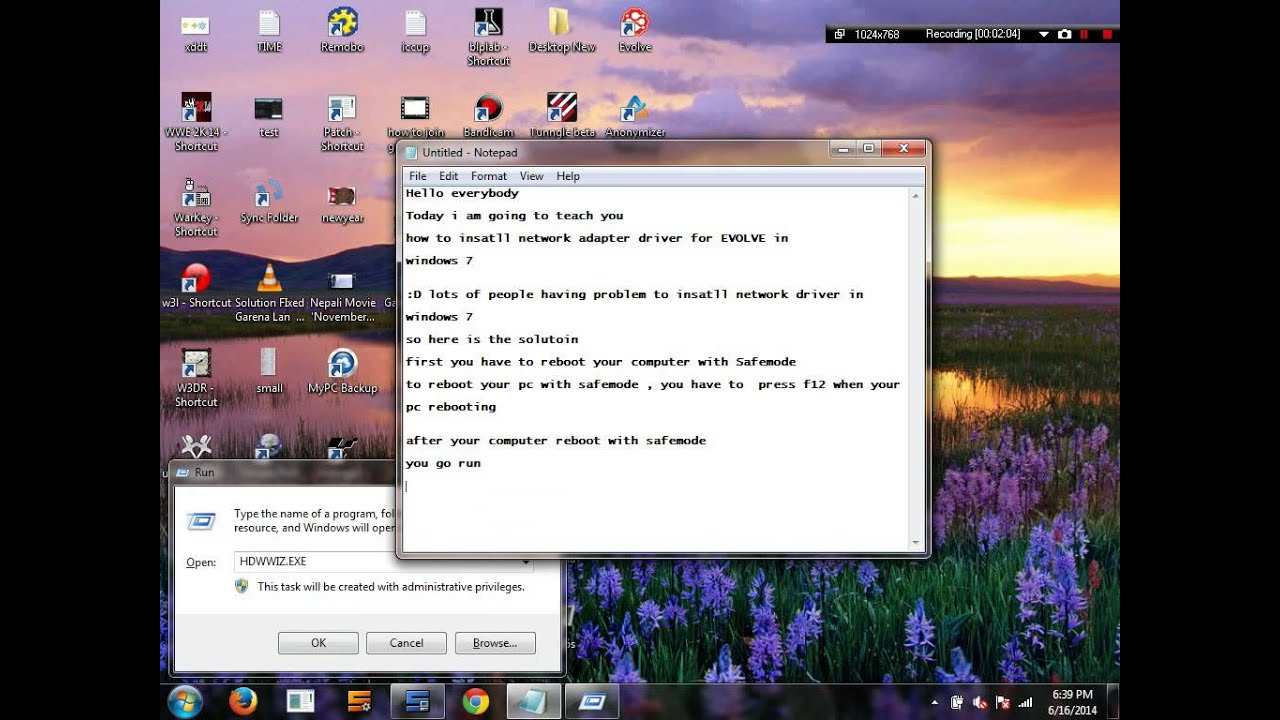Open the how to join video file
The image size is (1280, 720).
coord(415,115)
